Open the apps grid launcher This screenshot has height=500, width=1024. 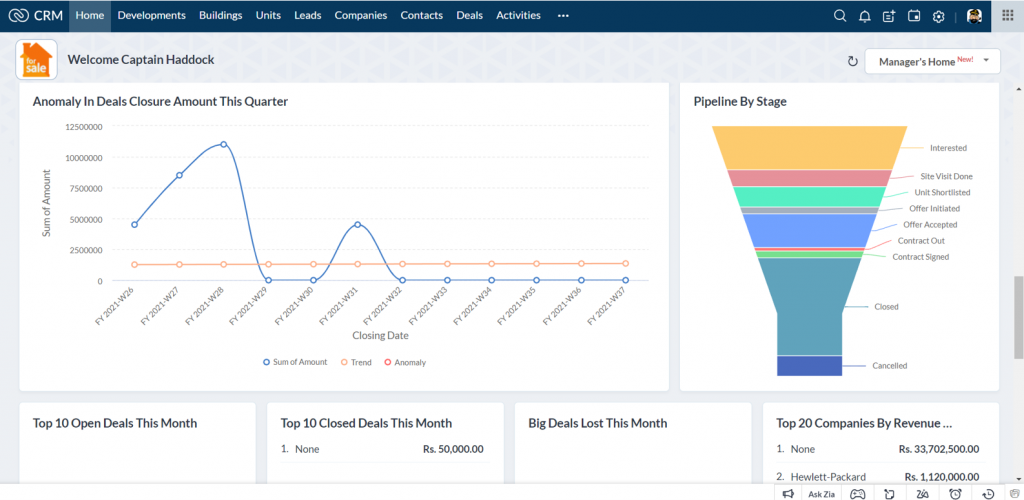[x=1008, y=16]
